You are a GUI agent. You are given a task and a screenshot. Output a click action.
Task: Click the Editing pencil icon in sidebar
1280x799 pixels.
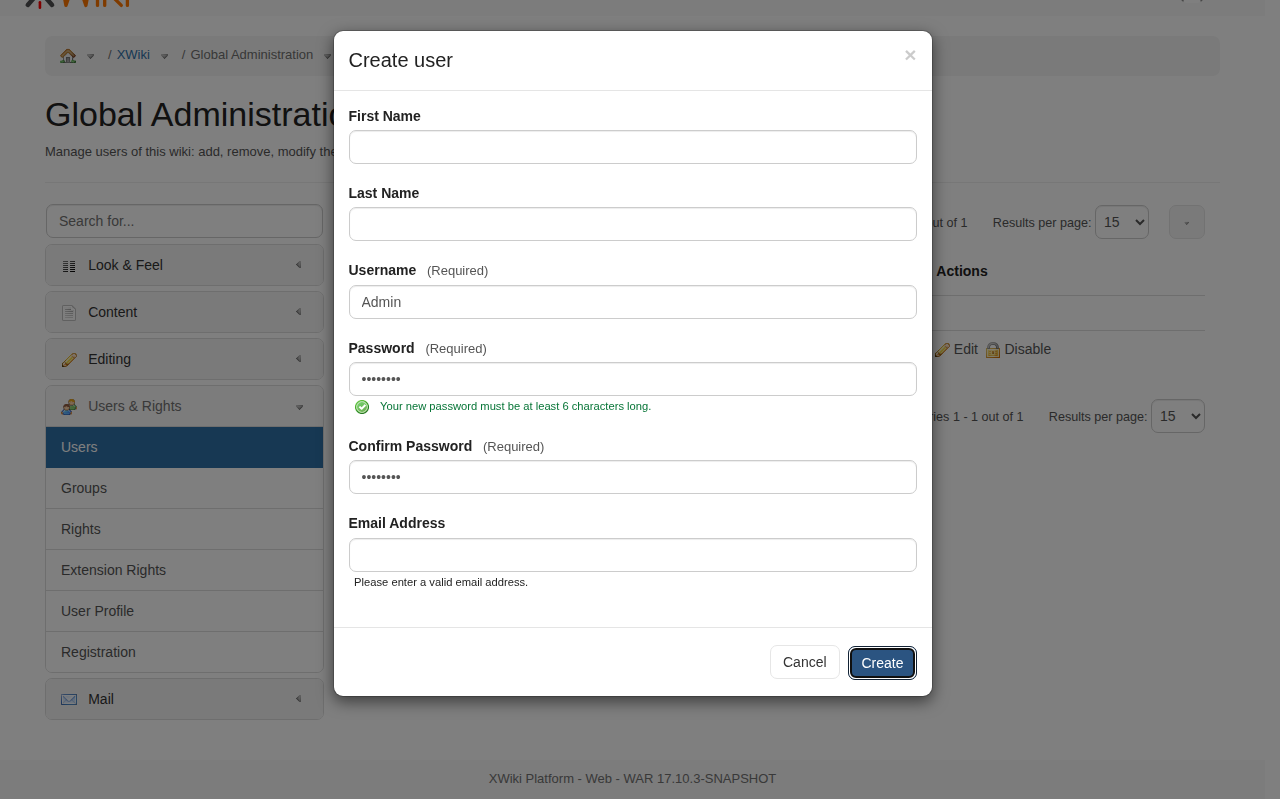pos(69,360)
